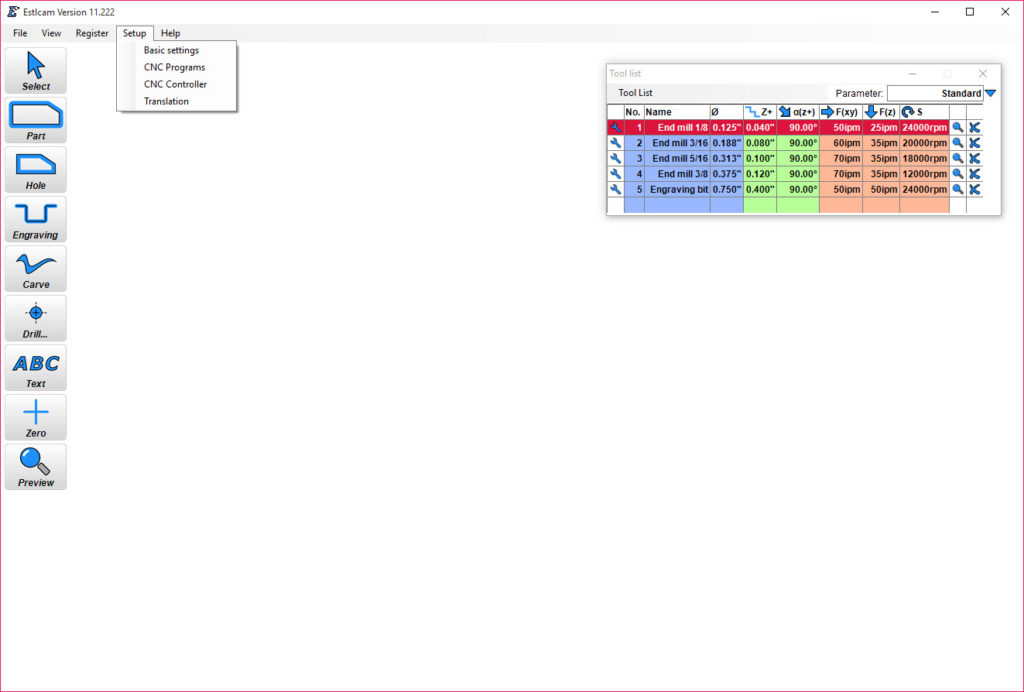The image size is (1024, 692).
Task: Open the toolpath Preview
Action: [36, 467]
